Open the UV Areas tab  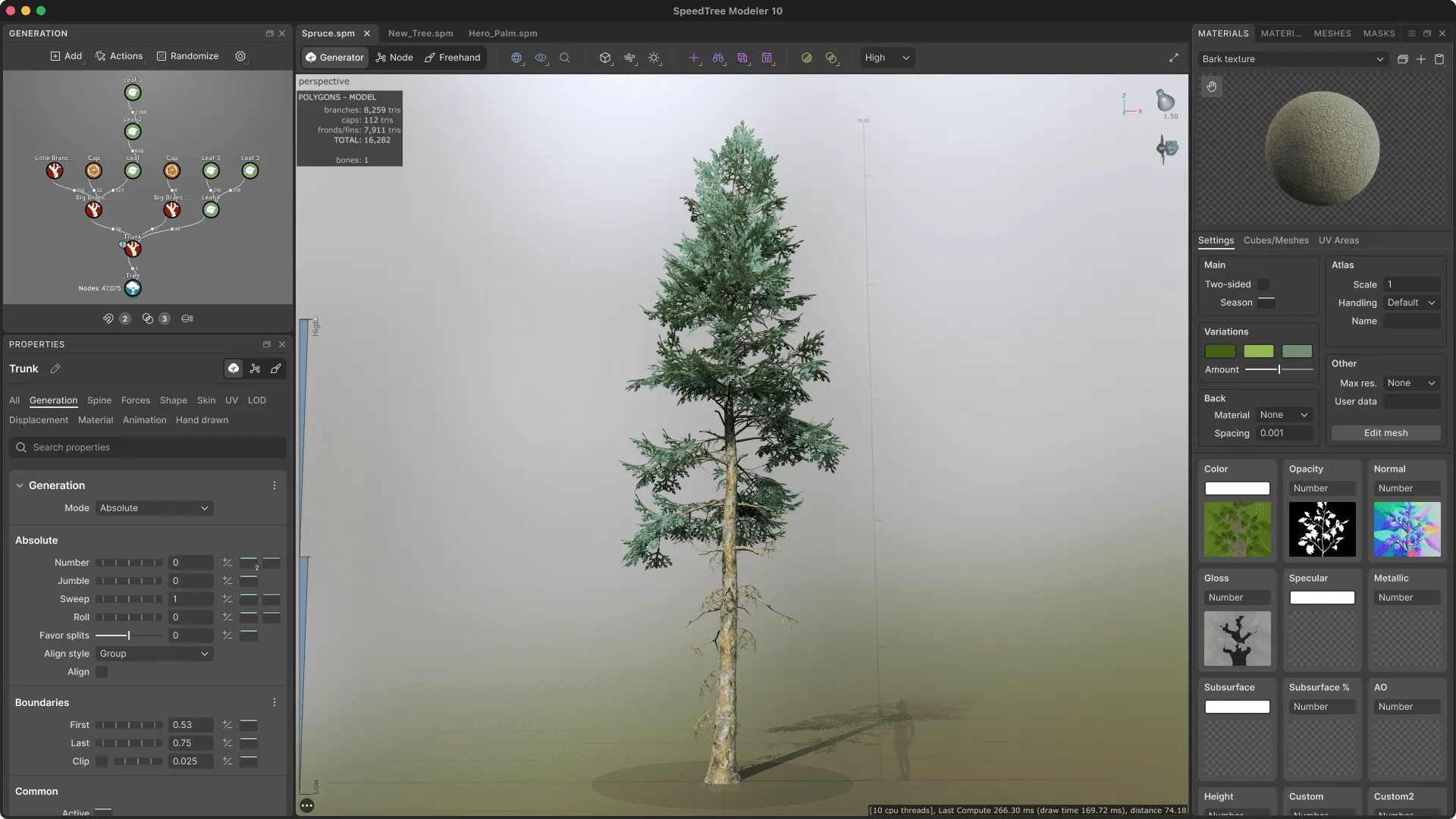coord(1338,240)
